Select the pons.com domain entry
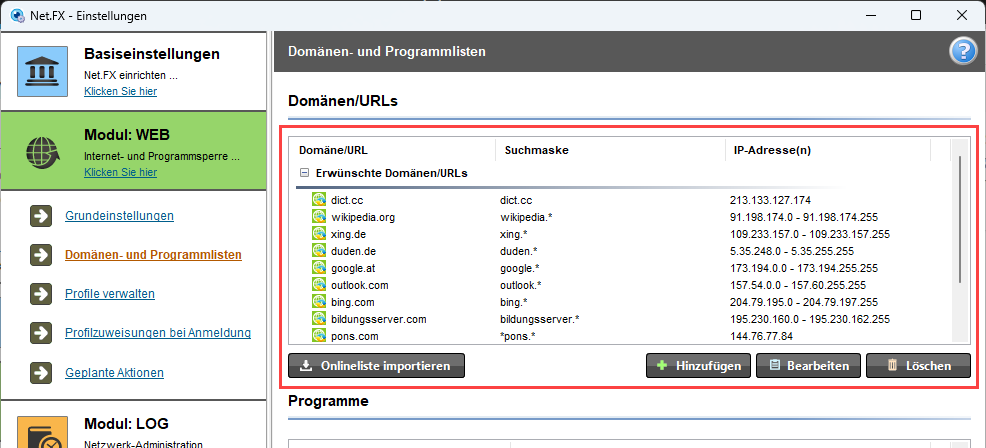 click(x=355, y=336)
